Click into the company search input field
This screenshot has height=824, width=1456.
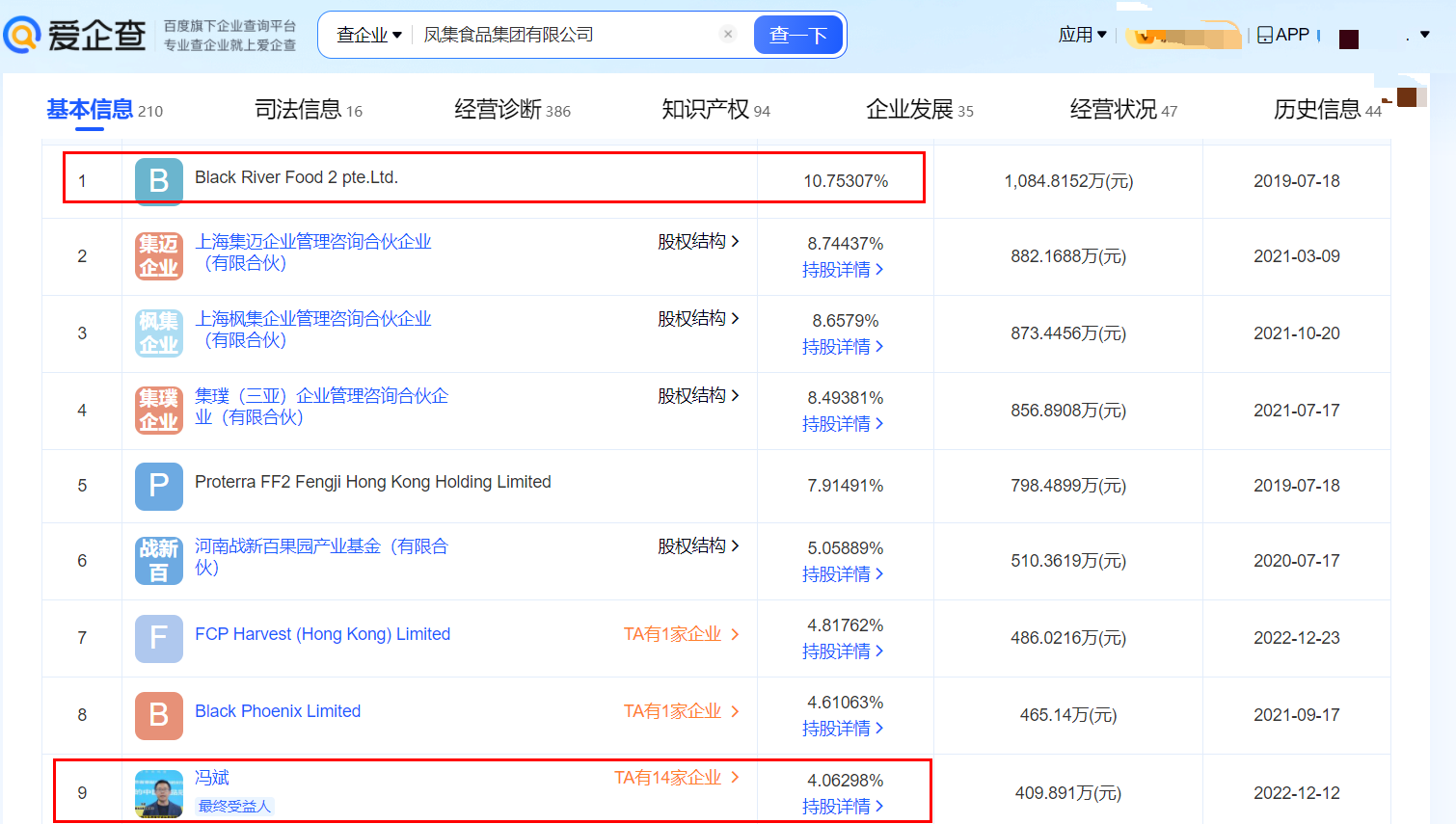pos(564,35)
